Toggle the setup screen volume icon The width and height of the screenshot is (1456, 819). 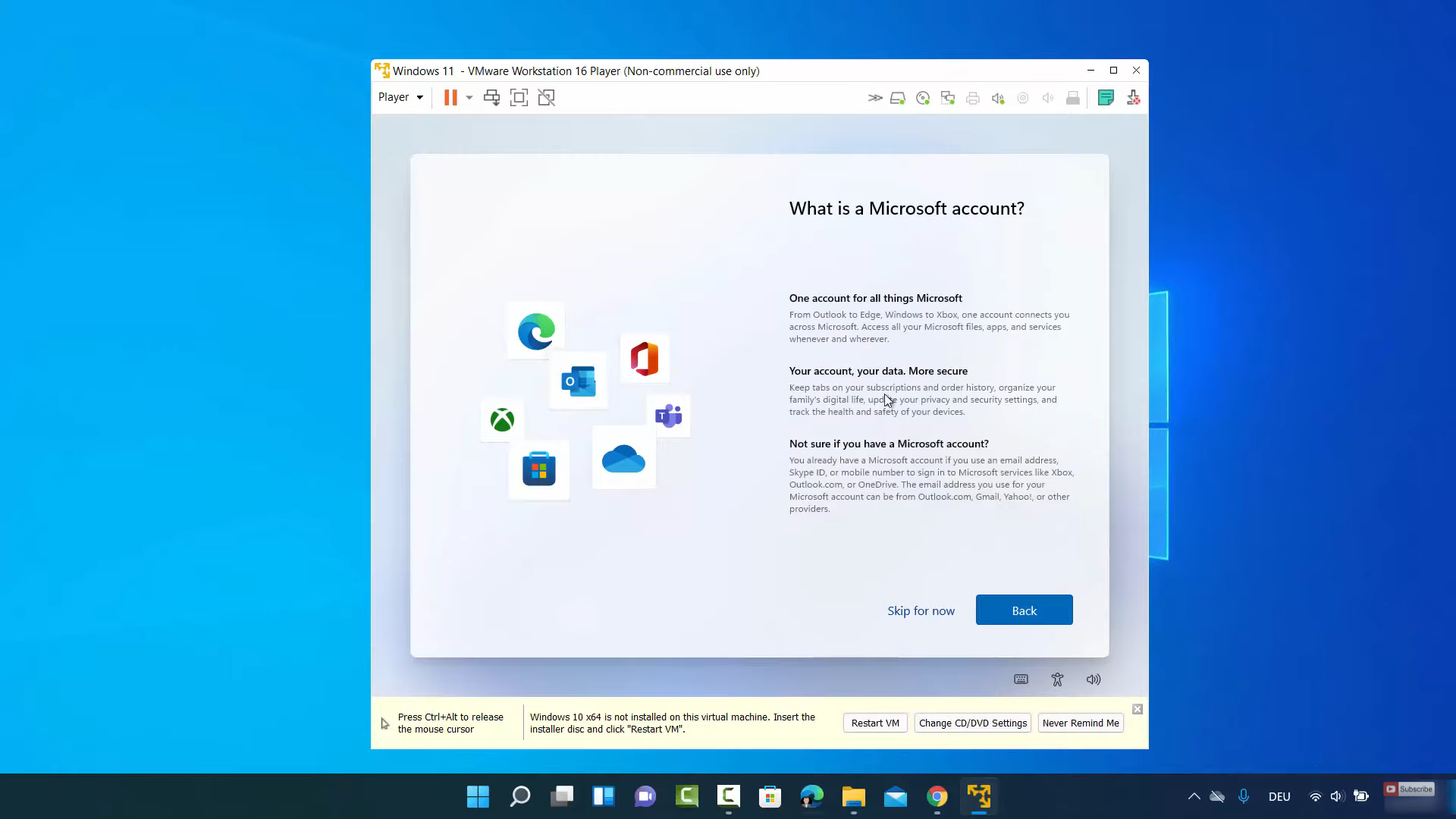click(1093, 679)
